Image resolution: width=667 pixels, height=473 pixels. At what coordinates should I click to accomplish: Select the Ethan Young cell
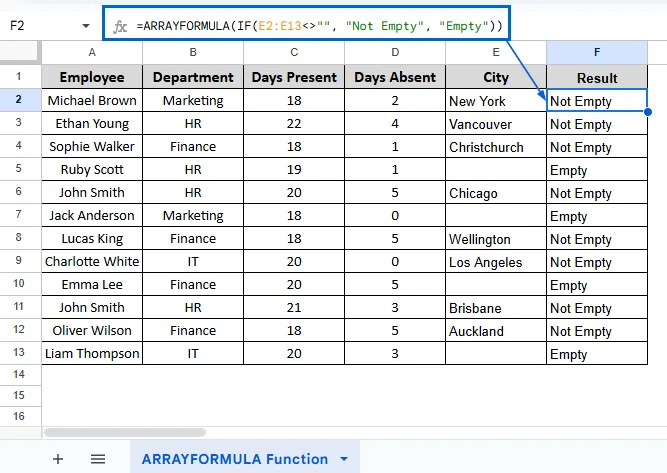(92, 123)
